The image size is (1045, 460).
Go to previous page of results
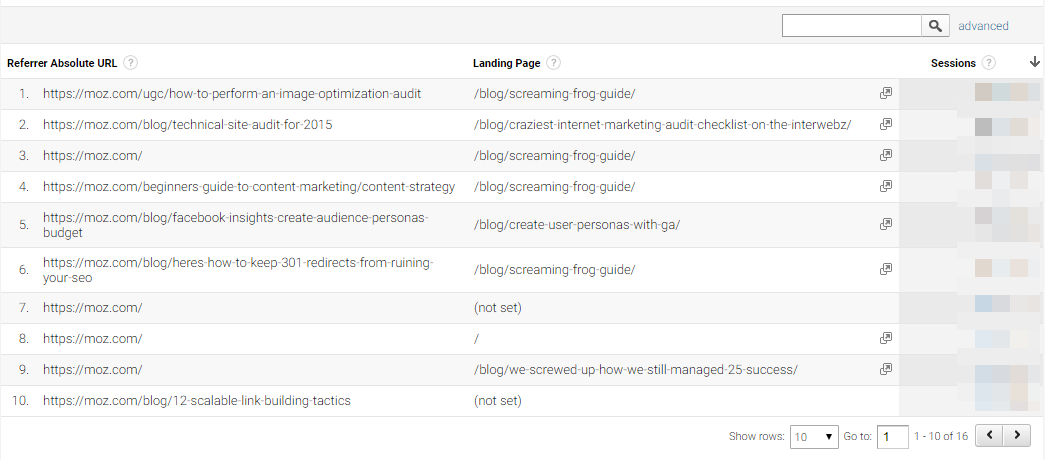click(989, 436)
